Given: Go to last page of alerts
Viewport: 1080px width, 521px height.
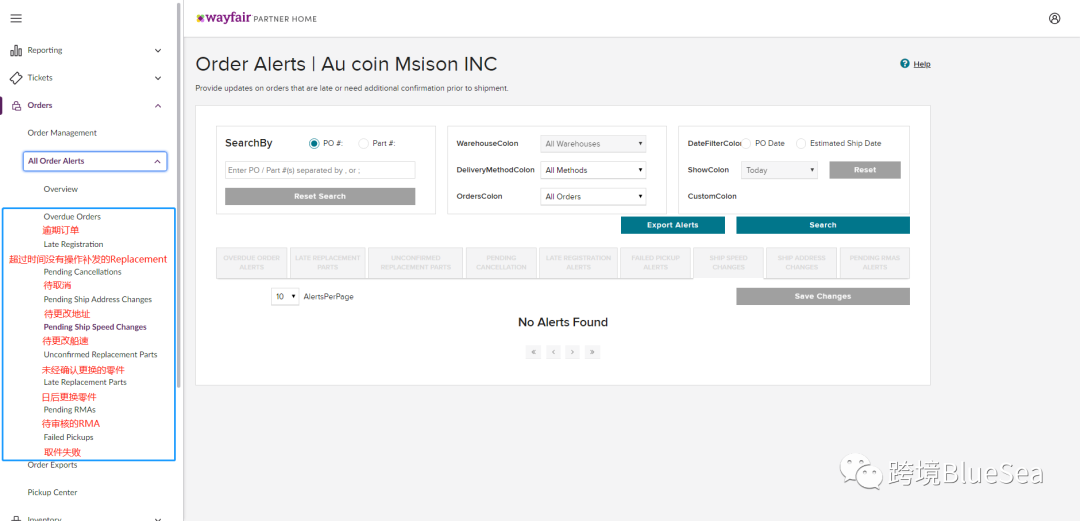Looking at the screenshot, I should (x=592, y=352).
